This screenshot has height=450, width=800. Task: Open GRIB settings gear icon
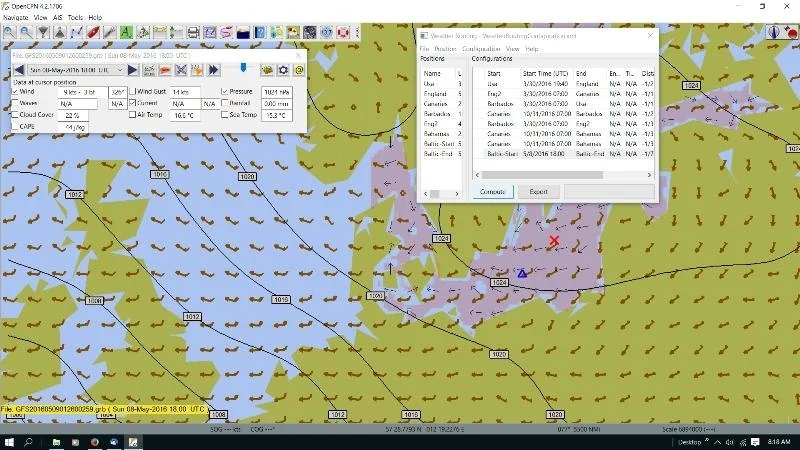283,70
